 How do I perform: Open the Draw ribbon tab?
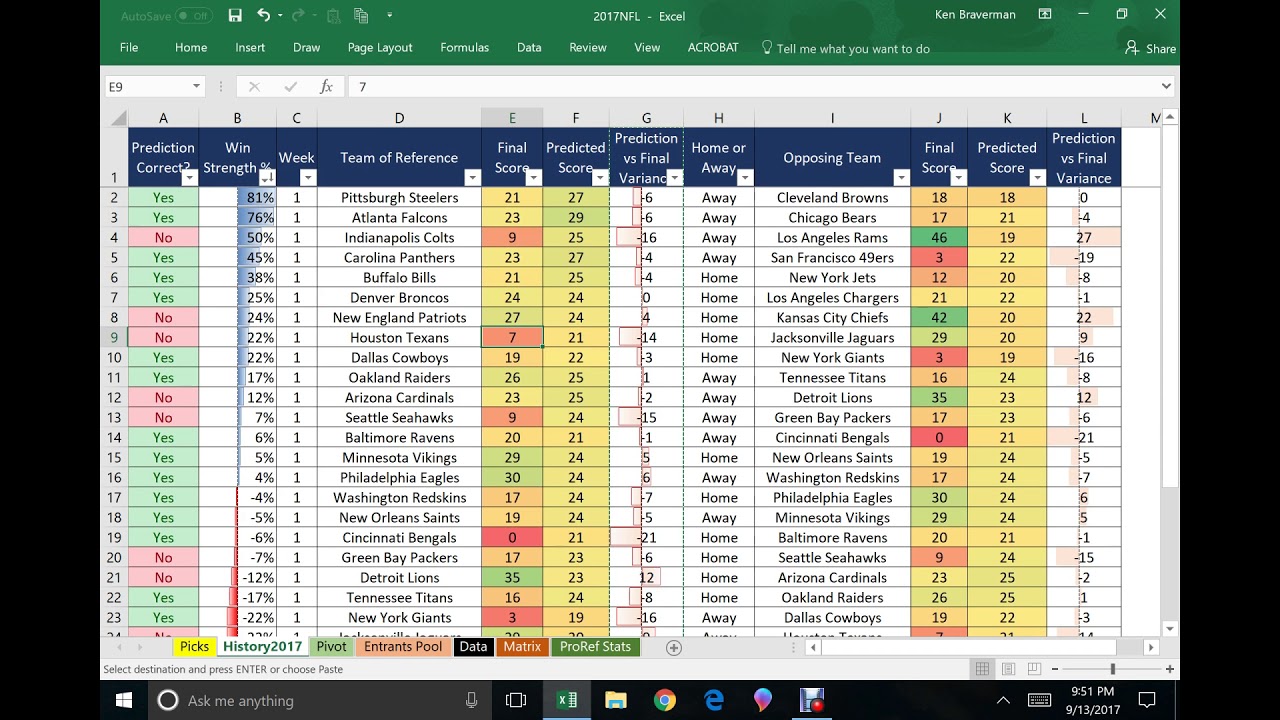tap(307, 47)
